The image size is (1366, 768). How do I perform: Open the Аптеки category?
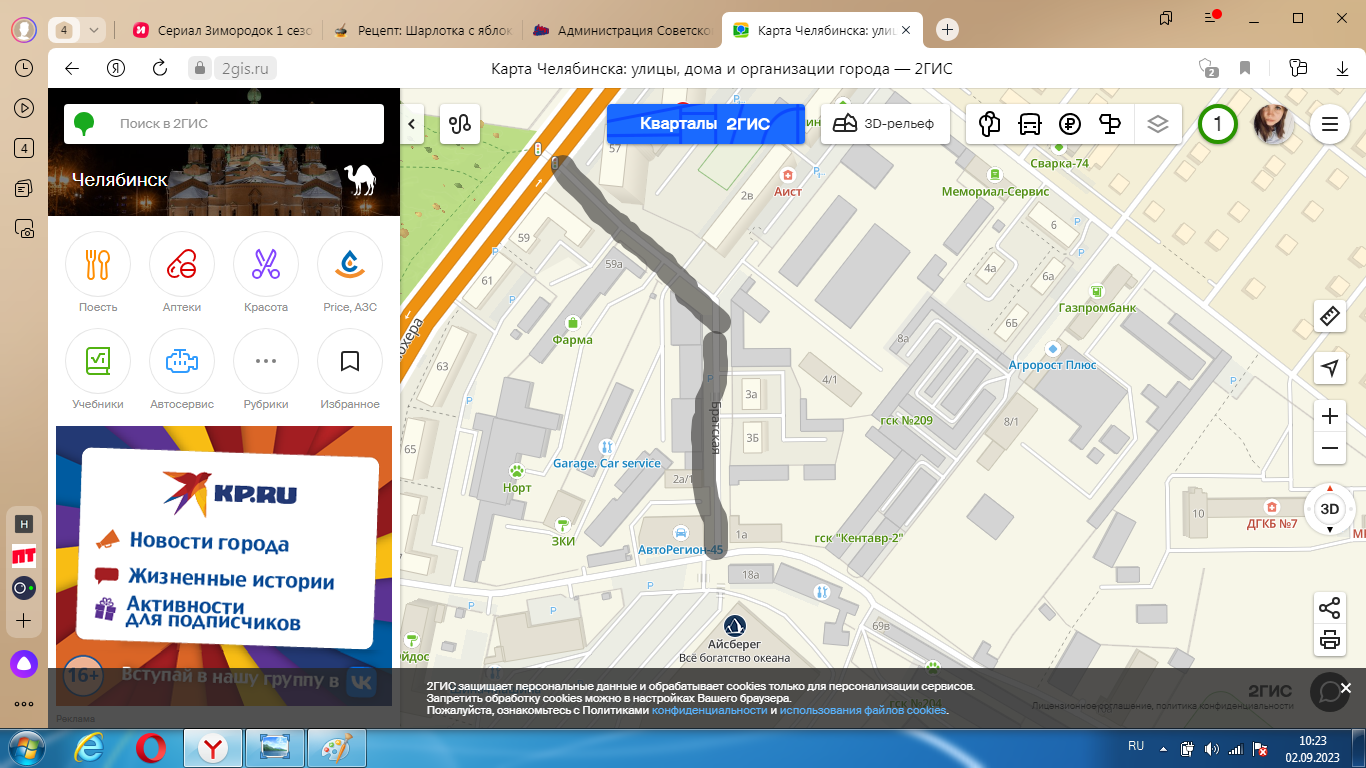182,273
